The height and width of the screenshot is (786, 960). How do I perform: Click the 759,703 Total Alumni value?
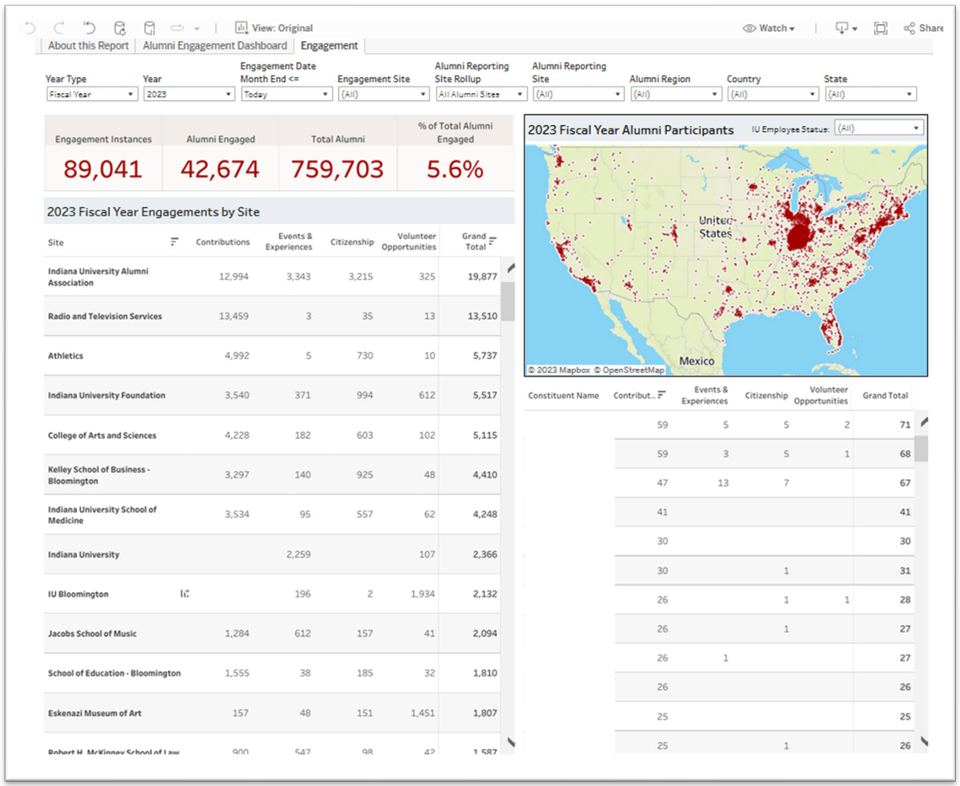(x=337, y=169)
